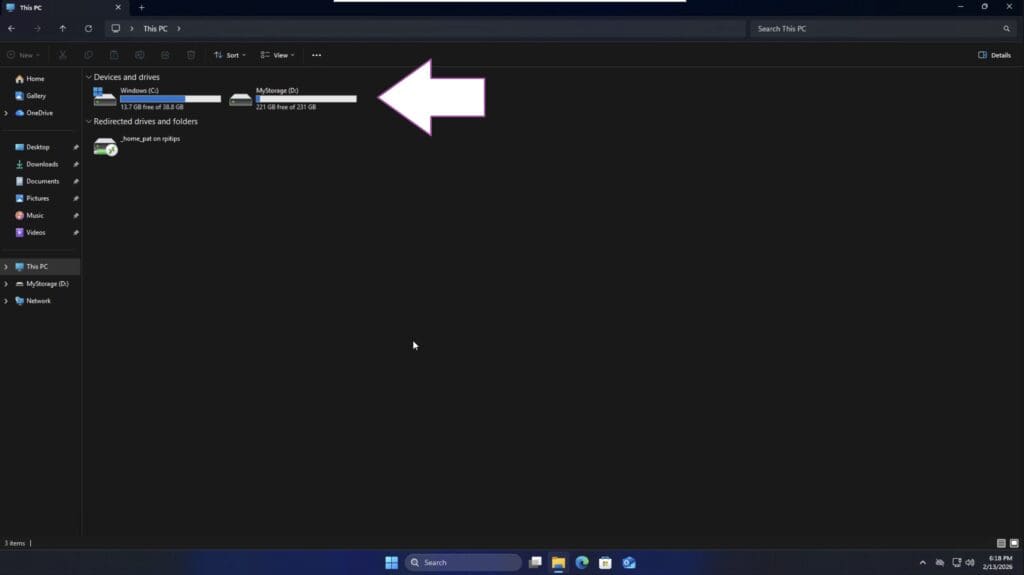This screenshot has width=1024, height=575.
Task: Switch to large thumbnails view in status bar
Action: click(x=1014, y=543)
